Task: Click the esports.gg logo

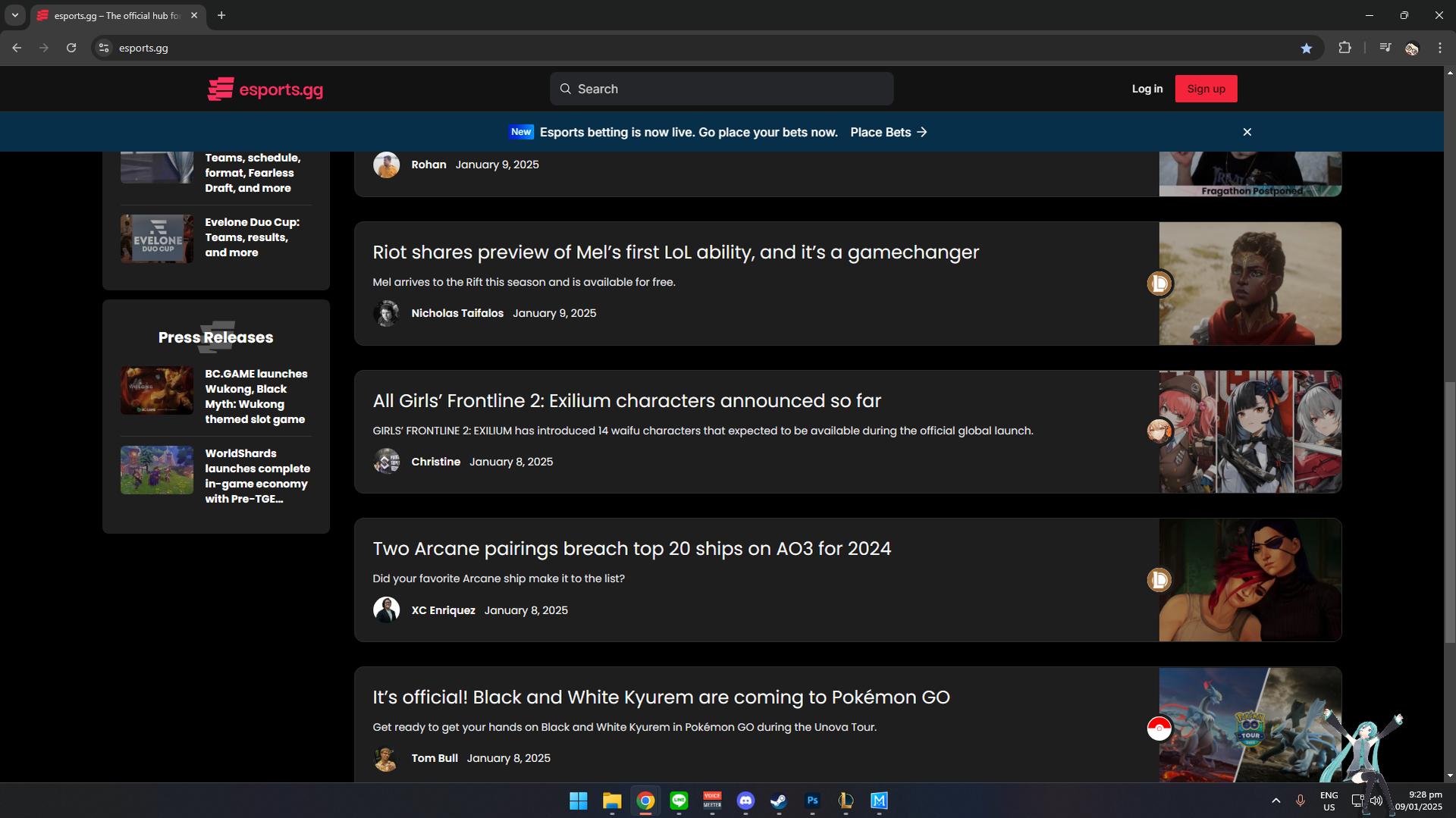Action: tap(265, 89)
